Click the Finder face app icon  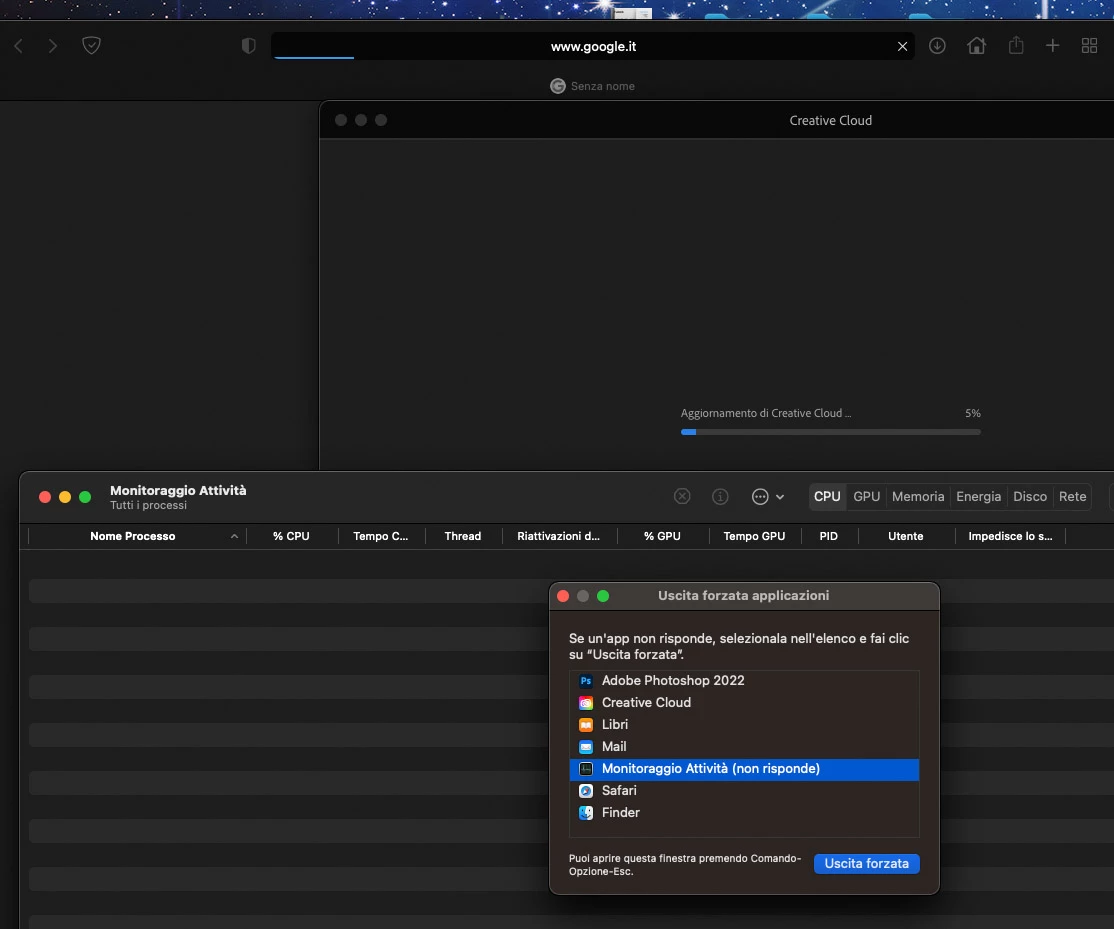pyautogui.click(x=585, y=813)
